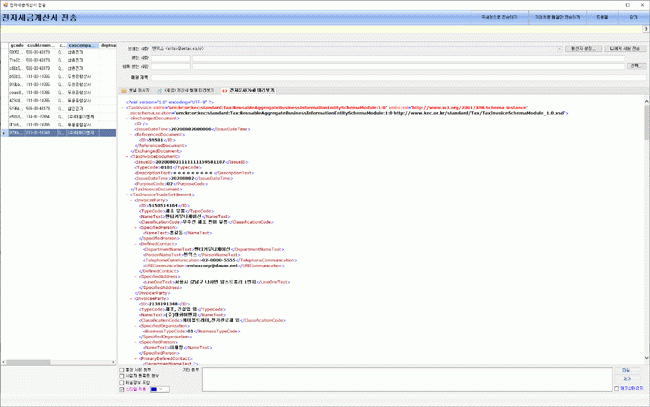Open the 보내는 사람 sender dropdown
Screen dimensions: 650x407
click(x=560, y=49)
